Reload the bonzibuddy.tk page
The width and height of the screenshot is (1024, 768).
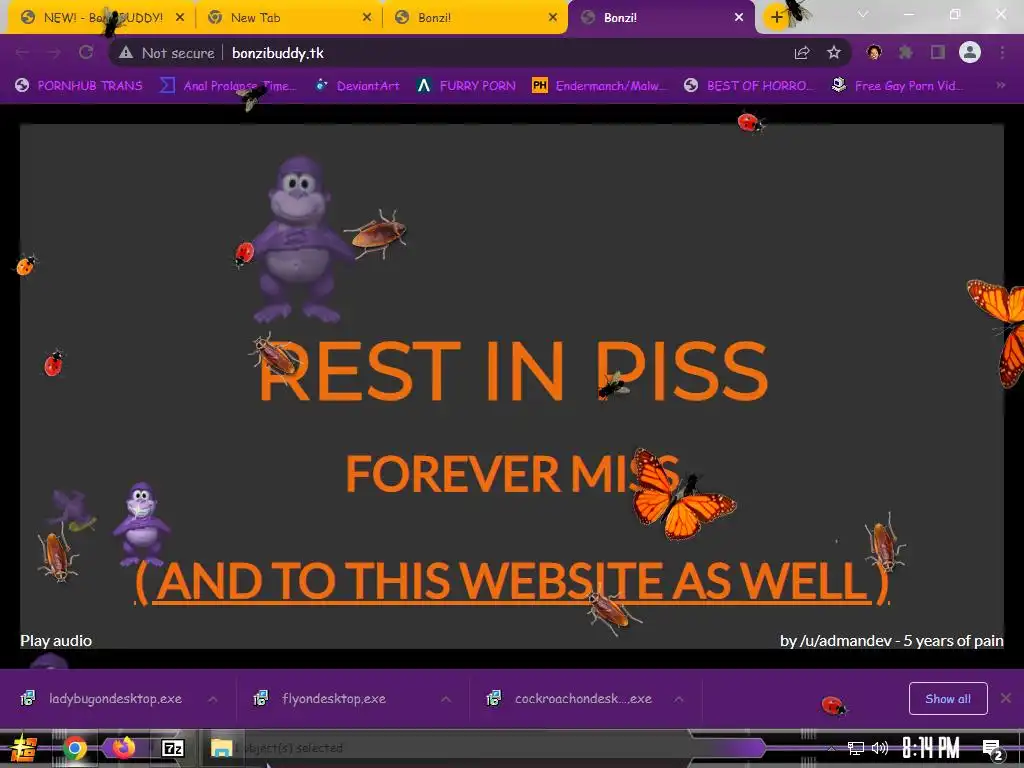click(86, 53)
